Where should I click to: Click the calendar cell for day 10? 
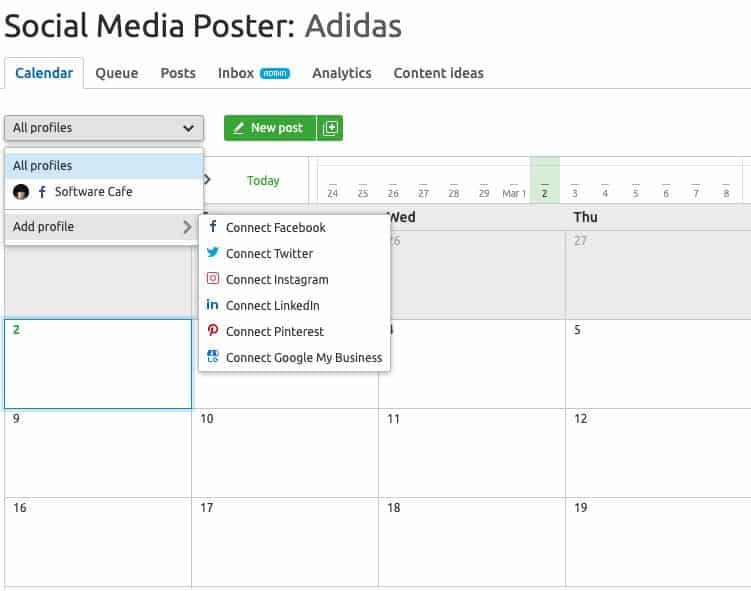(x=285, y=453)
